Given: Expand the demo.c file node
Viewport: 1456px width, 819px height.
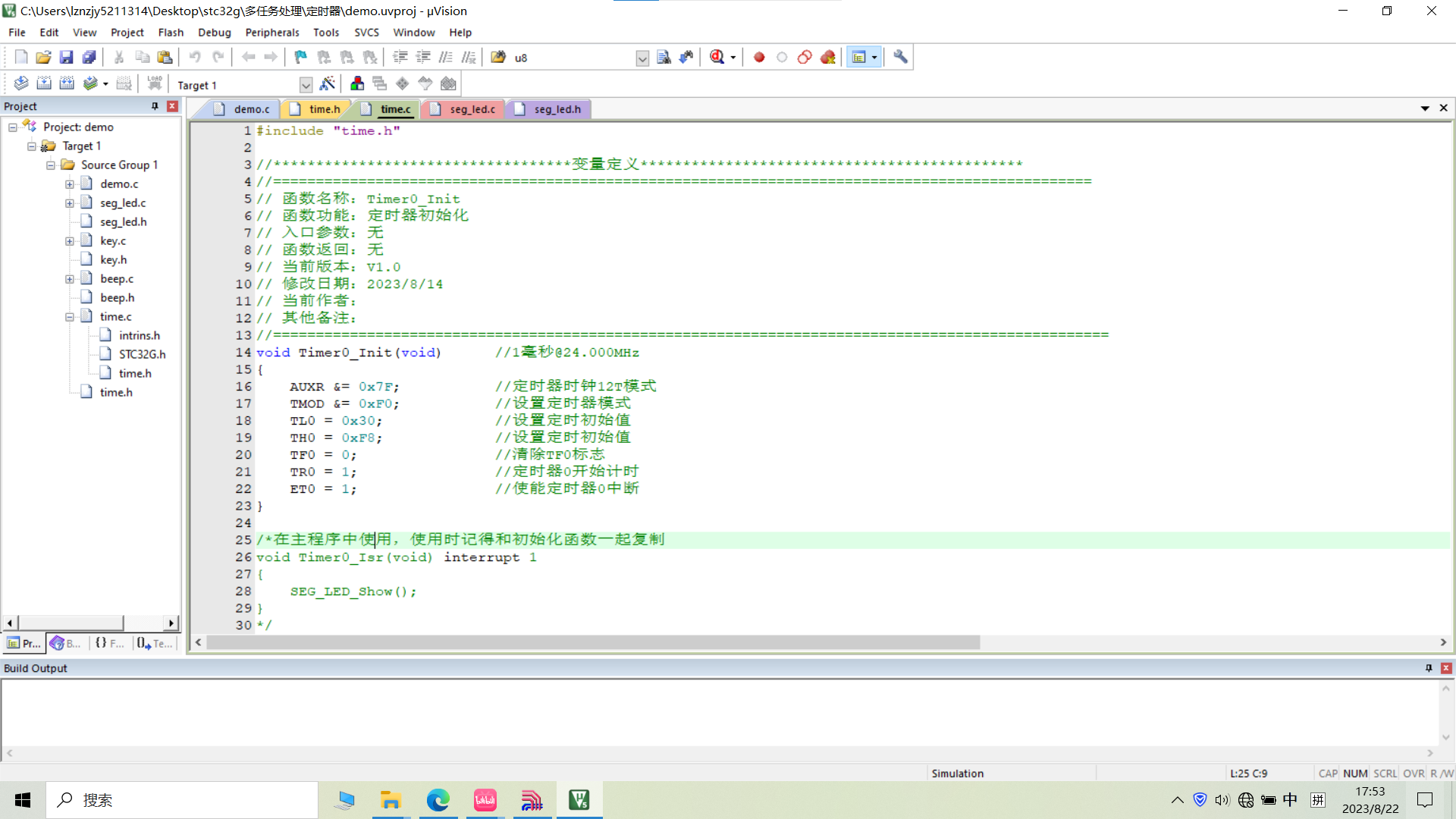Looking at the screenshot, I should point(70,184).
